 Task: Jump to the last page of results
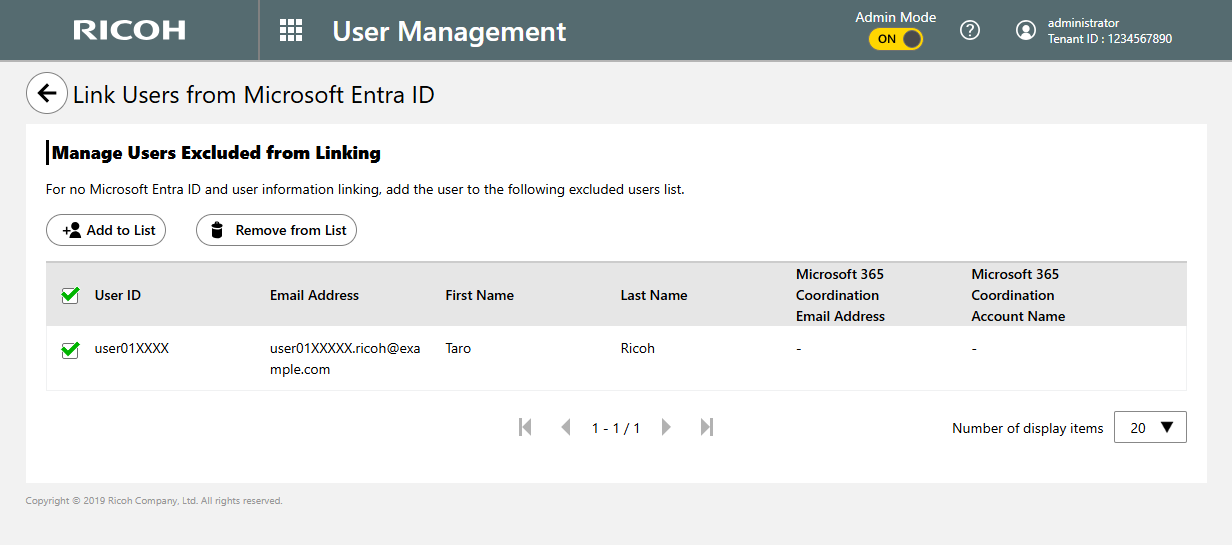(x=707, y=427)
